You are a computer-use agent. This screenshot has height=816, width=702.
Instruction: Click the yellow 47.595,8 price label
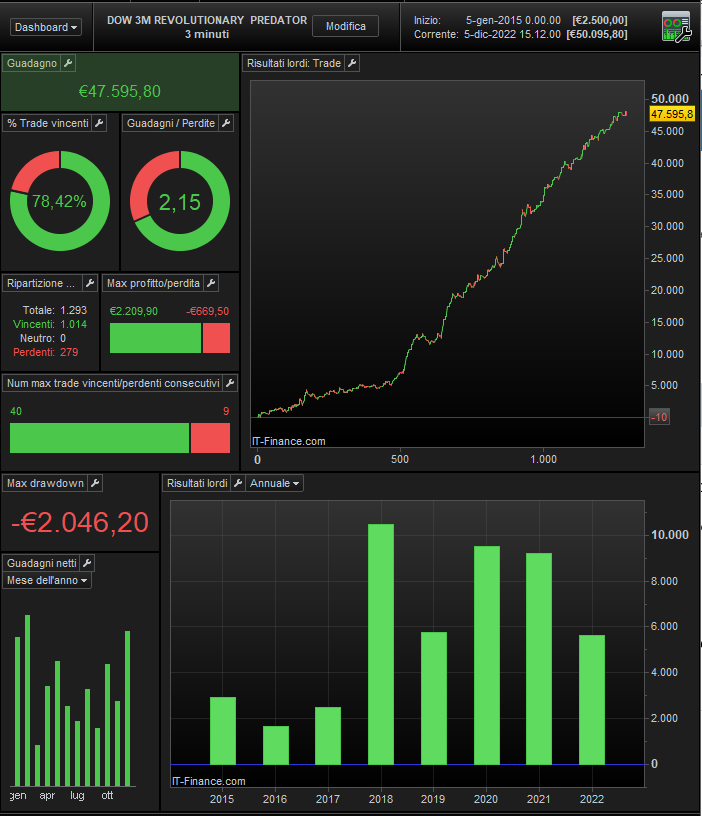pyautogui.click(x=672, y=114)
